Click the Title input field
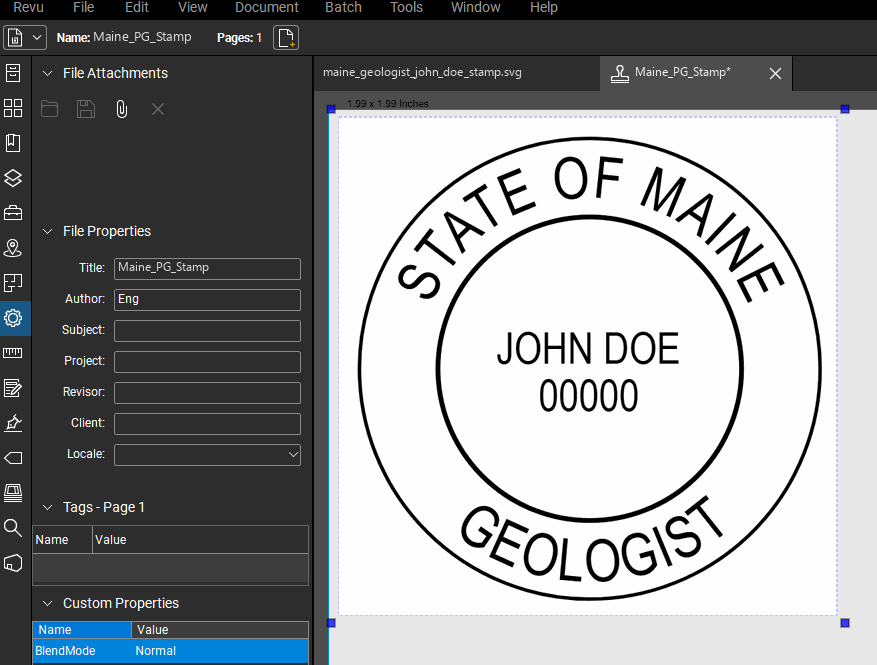Viewport: 877px width, 665px height. (208, 268)
